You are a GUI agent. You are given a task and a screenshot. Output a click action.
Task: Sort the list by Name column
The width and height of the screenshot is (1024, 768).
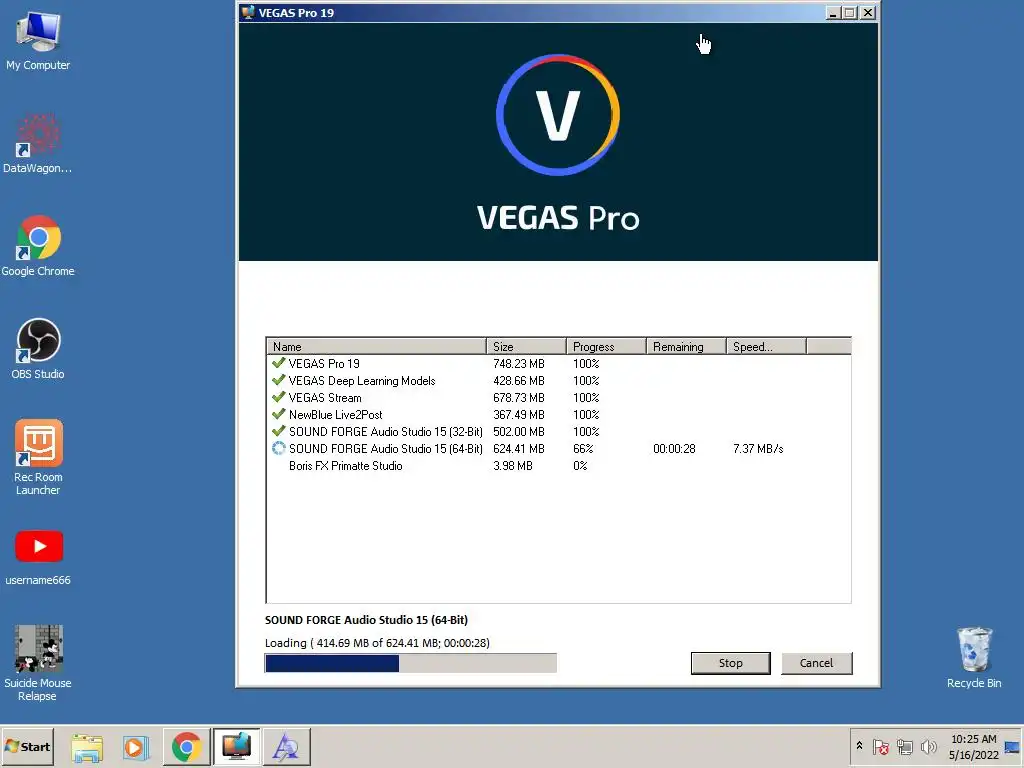coord(376,346)
